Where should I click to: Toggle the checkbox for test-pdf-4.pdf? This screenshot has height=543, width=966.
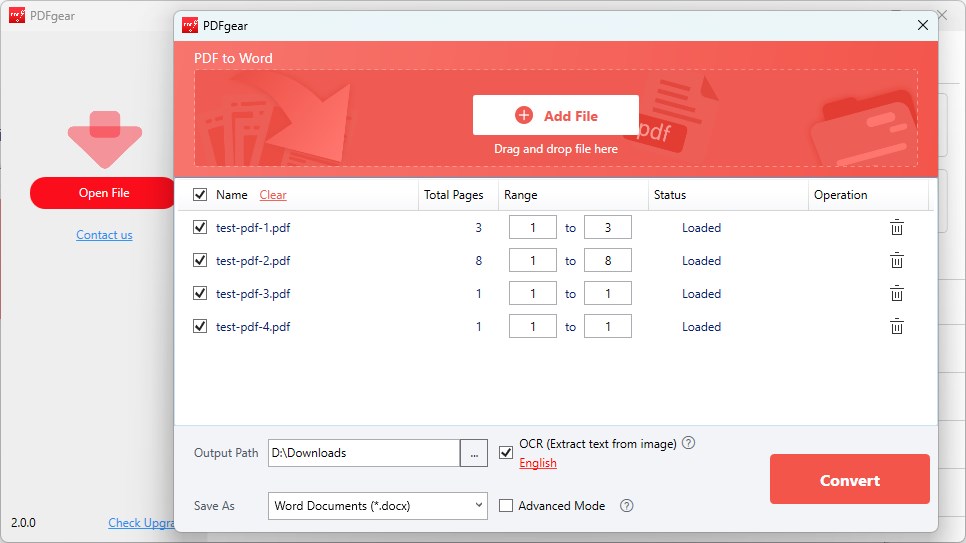pos(200,326)
